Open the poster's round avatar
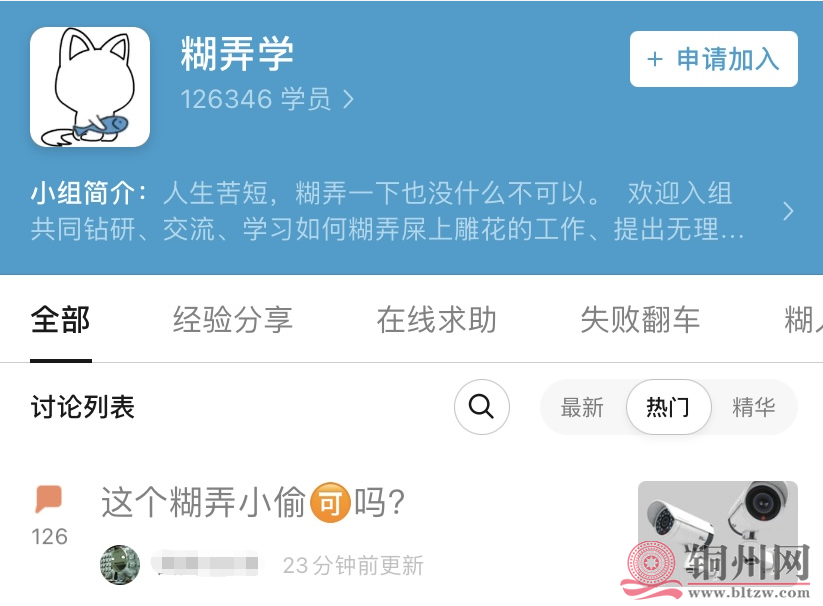Viewport: 823px width, 606px height. pyautogui.click(x=120, y=565)
